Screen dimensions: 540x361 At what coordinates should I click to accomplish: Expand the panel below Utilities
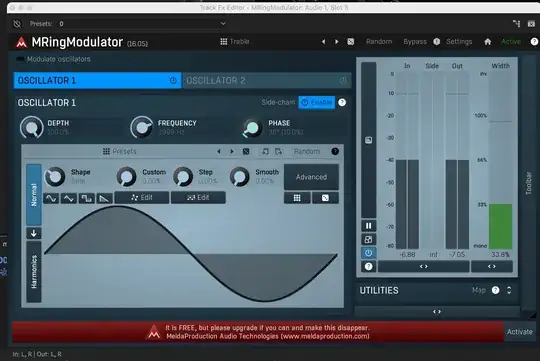pyautogui.click(x=437, y=312)
